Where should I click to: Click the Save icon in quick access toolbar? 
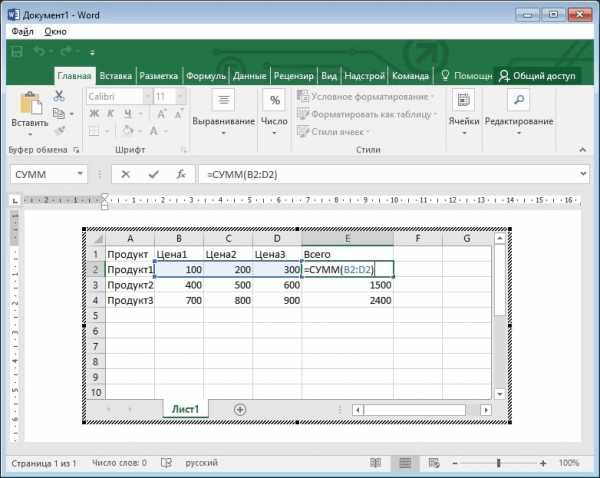click(17, 51)
